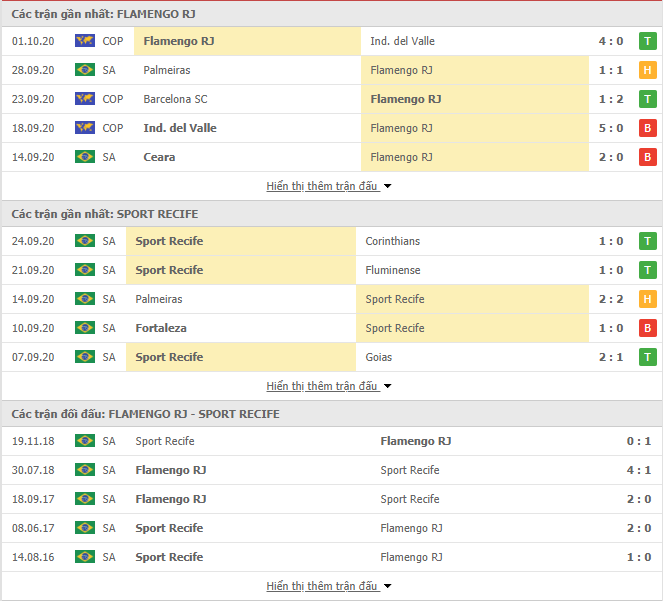Click the green T badge for Sport Recife vs Corinthians

pyautogui.click(x=647, y=241)
